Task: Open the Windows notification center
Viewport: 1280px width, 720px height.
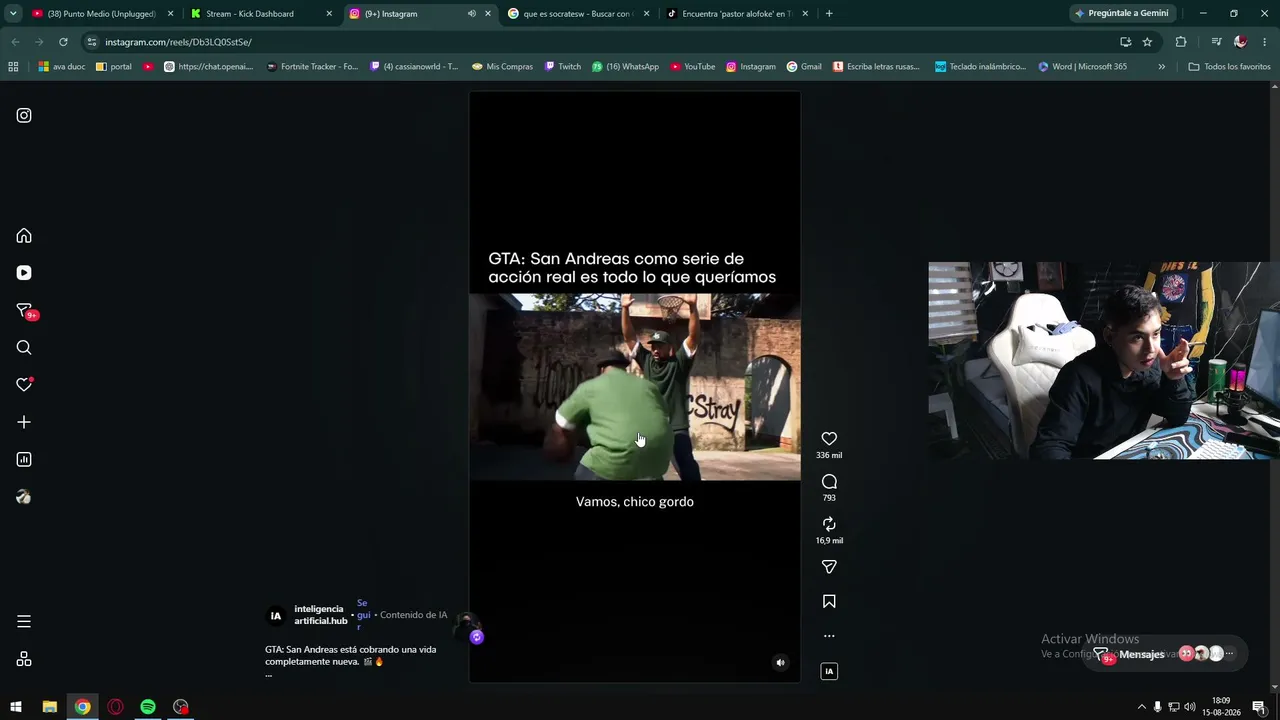Action: 1259,707
